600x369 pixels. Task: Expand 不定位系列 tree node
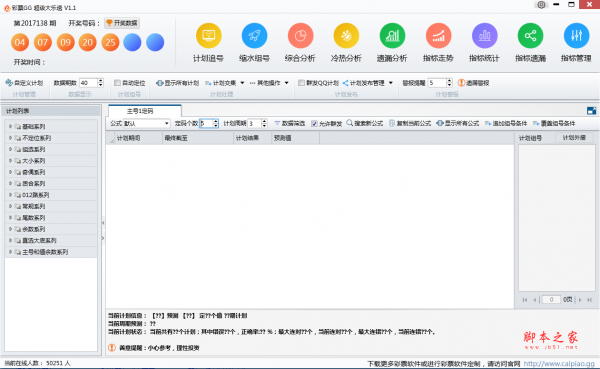point(10,138)
